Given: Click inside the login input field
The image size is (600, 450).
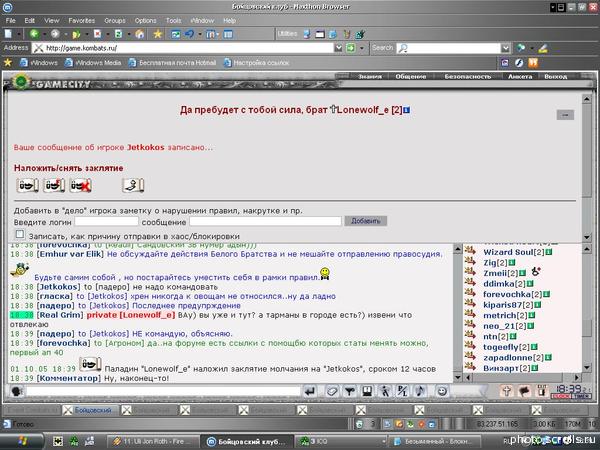Looking at the screenshot, I should coord(106,221).
